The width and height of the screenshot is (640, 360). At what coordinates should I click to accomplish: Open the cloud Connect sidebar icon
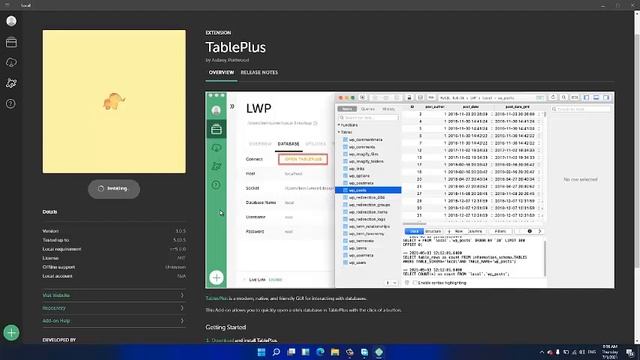[x=11, y=62]
